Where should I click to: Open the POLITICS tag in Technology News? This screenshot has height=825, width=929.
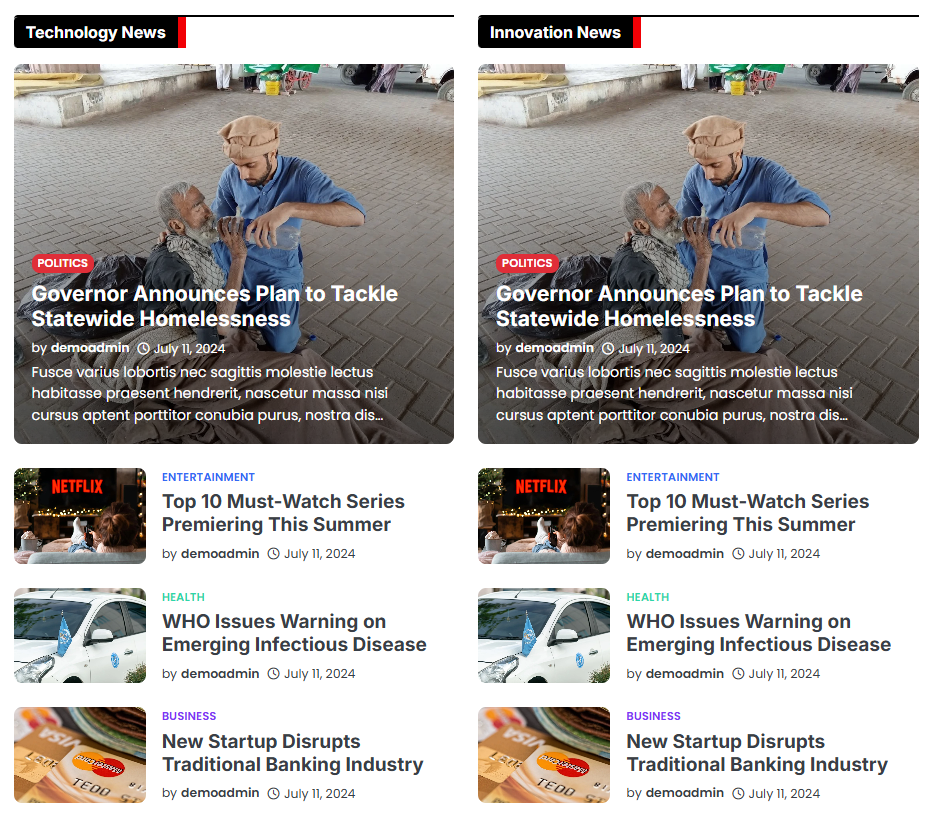pyautogui.click(x=62, y=263)
